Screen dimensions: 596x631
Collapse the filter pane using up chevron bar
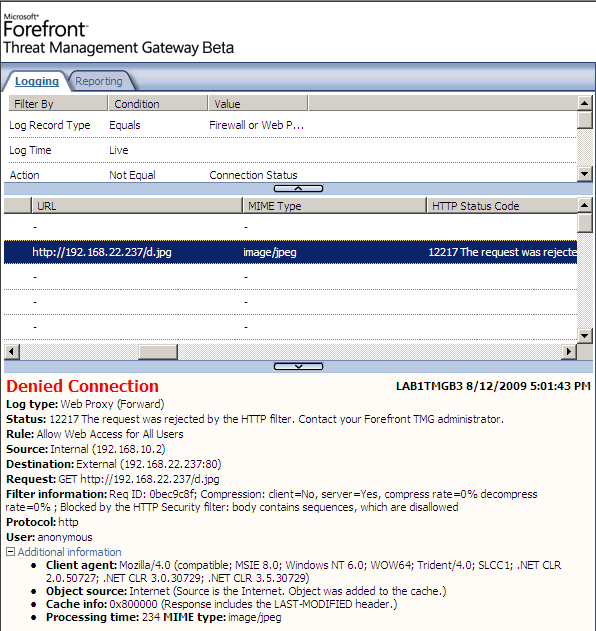pyautogui.click(x=298, y=188)
